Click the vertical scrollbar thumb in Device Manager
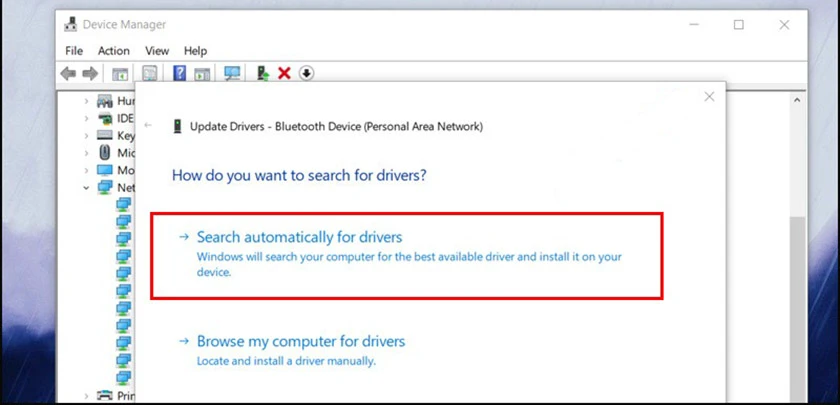The image size is (840, 405). (x=797, y=310)
